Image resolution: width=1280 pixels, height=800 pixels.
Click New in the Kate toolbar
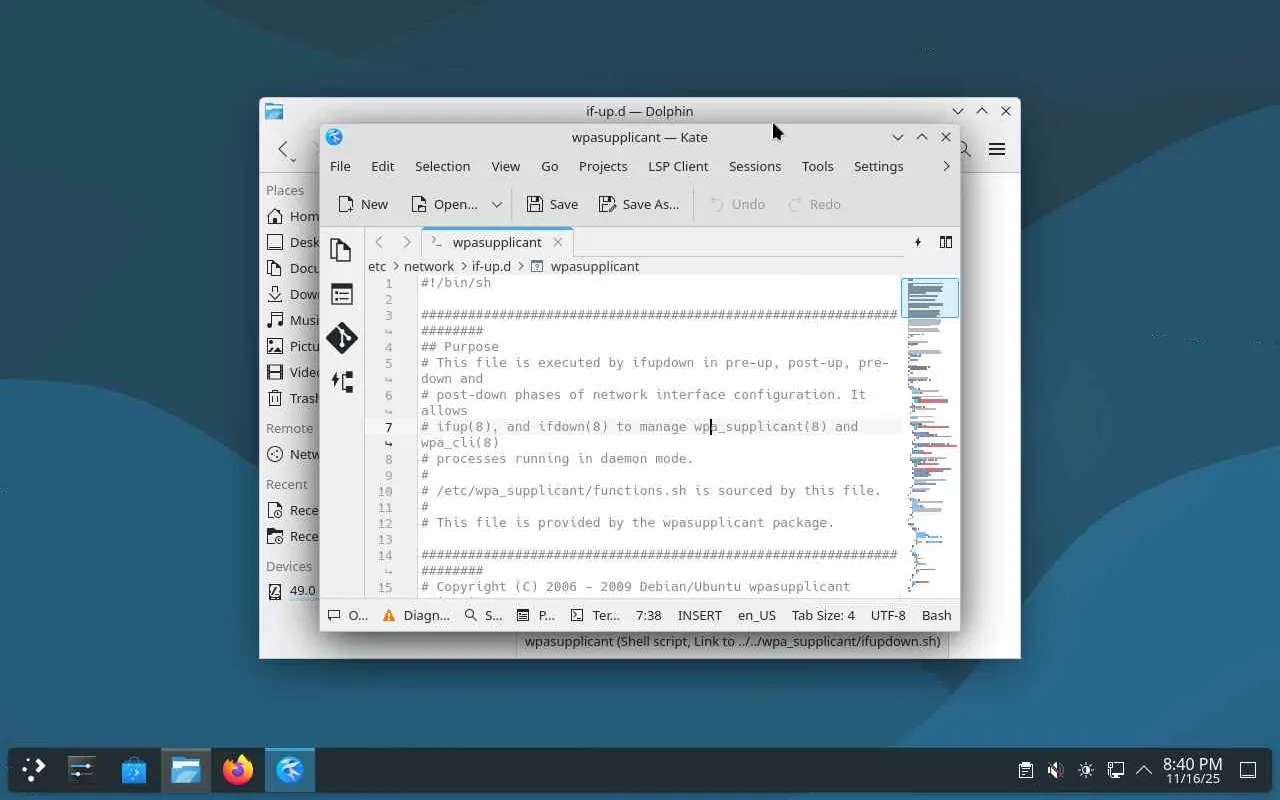(363, 204)
